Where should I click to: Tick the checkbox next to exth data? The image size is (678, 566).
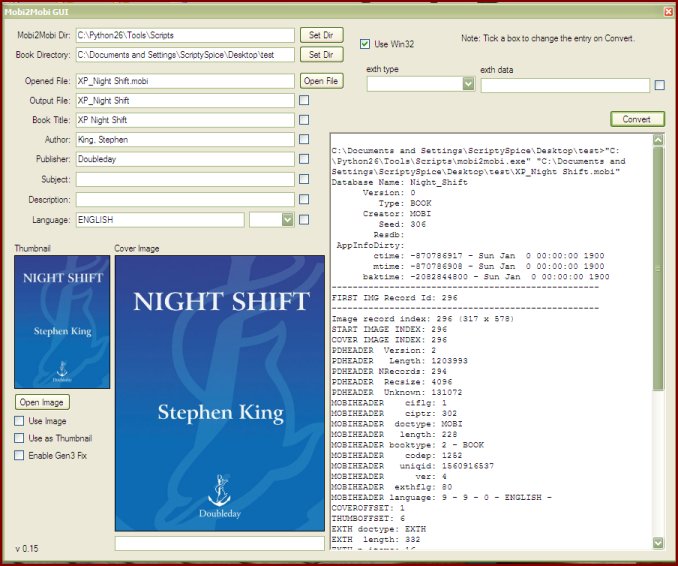(x=659, y=86)
